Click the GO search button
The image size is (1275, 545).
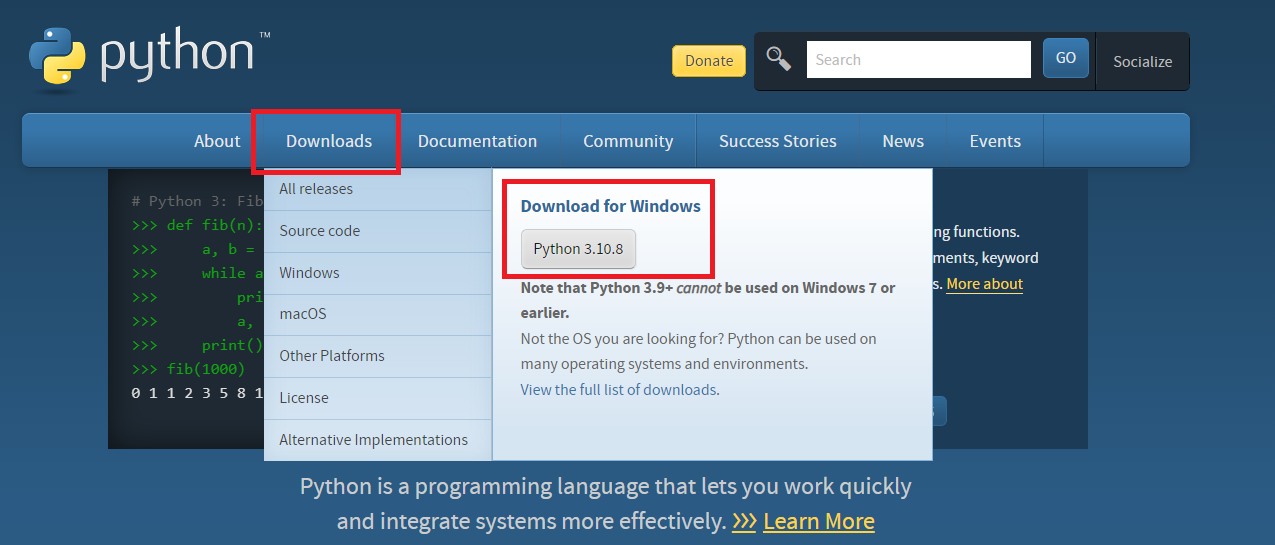click(x=1066, y=58)
